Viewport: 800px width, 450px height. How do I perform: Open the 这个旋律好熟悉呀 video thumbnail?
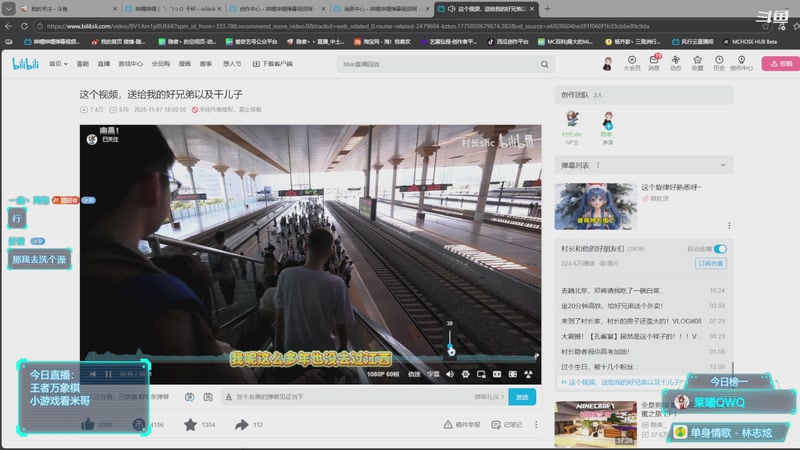coord(595,206)
